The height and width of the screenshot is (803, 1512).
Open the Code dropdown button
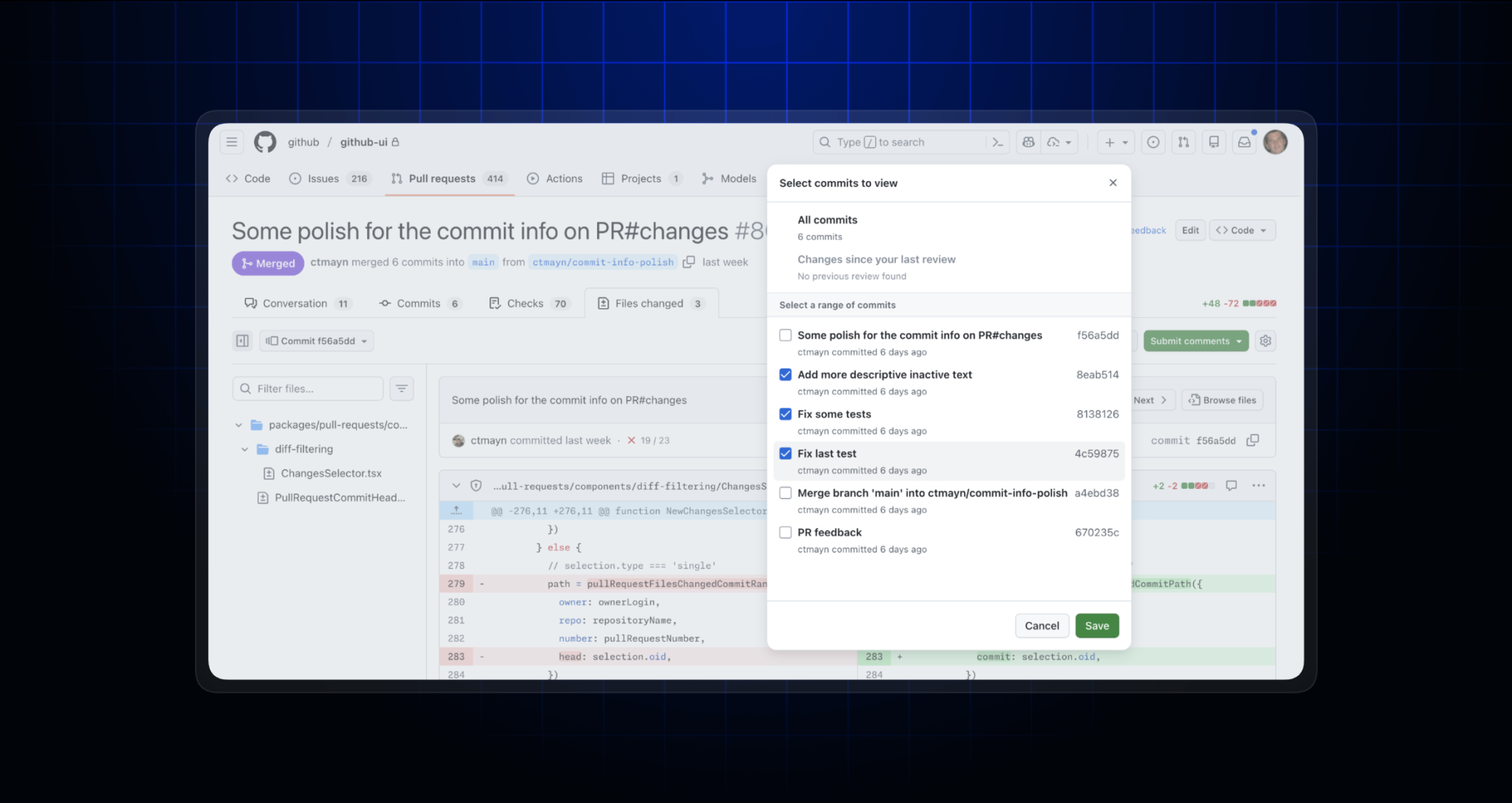click(x=1242, y=229)
